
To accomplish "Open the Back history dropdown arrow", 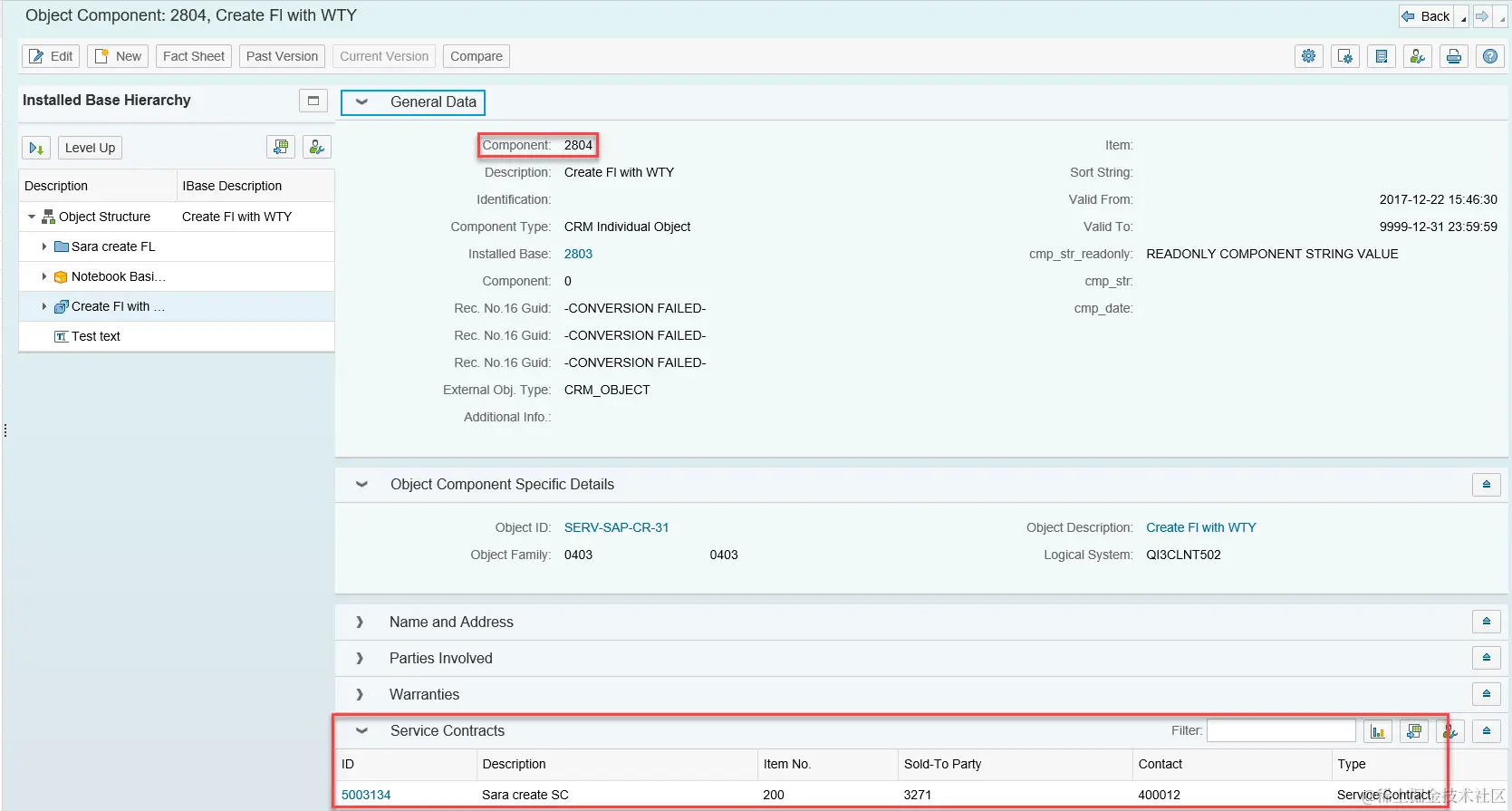I will (x=1463, y=17).
